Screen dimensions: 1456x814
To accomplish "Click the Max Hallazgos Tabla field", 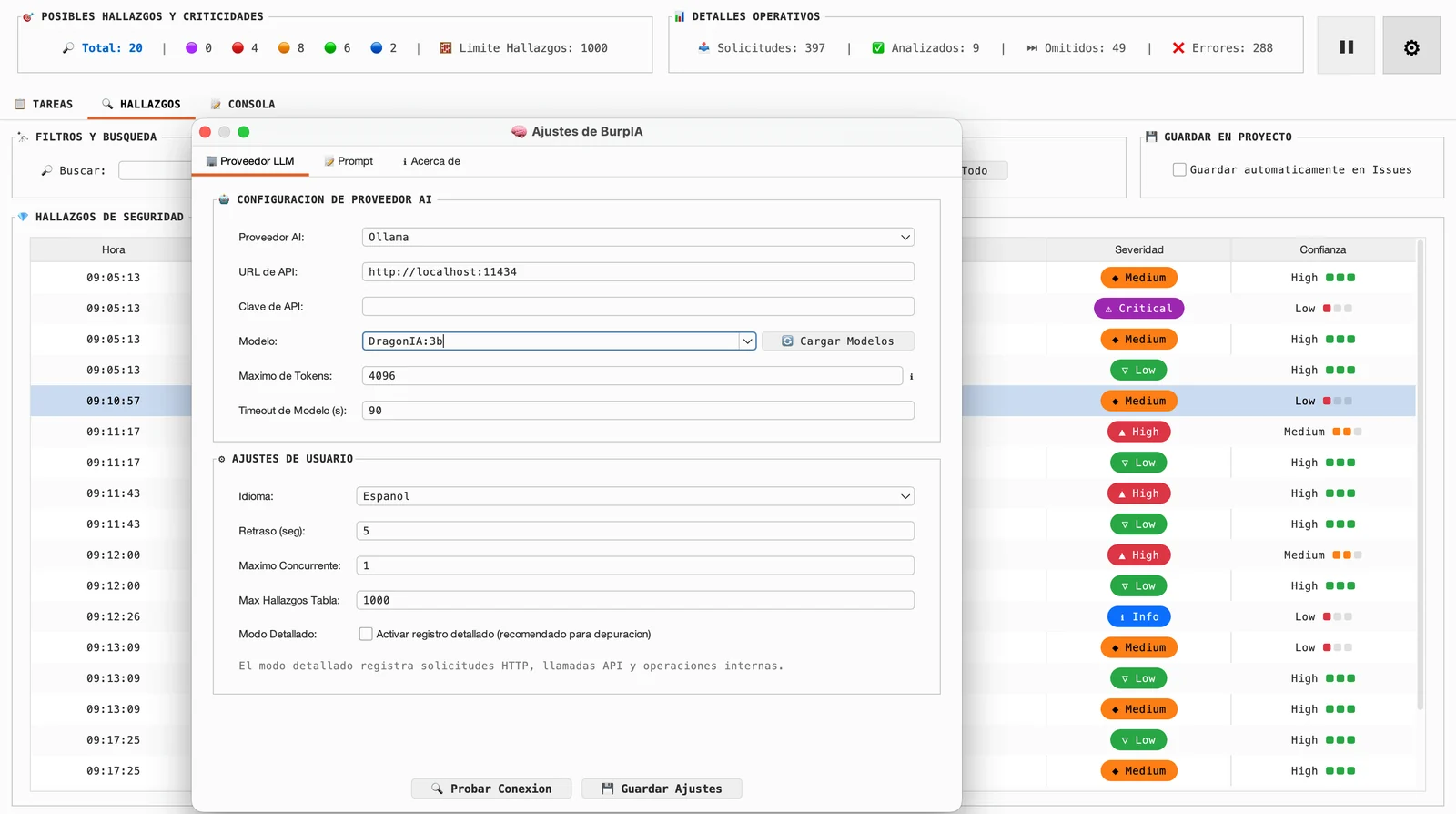I will 635,600.
